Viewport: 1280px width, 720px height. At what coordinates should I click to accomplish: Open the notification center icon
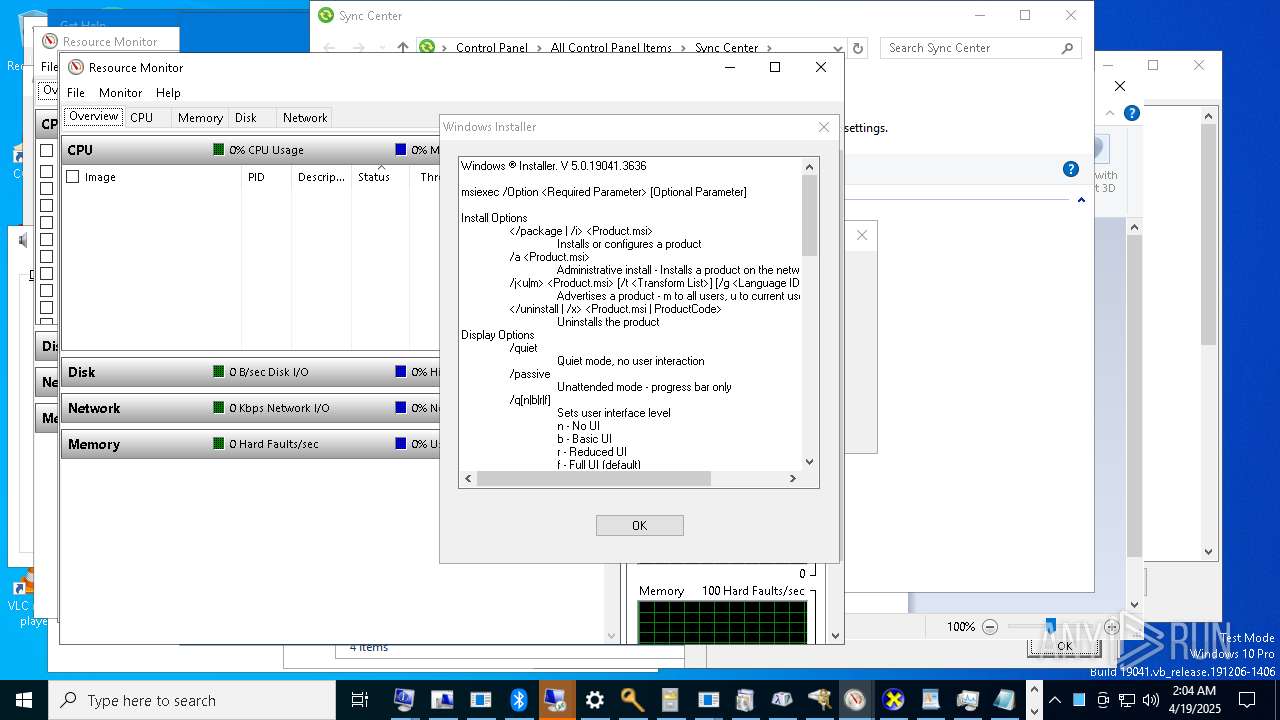coord(1247,700)
